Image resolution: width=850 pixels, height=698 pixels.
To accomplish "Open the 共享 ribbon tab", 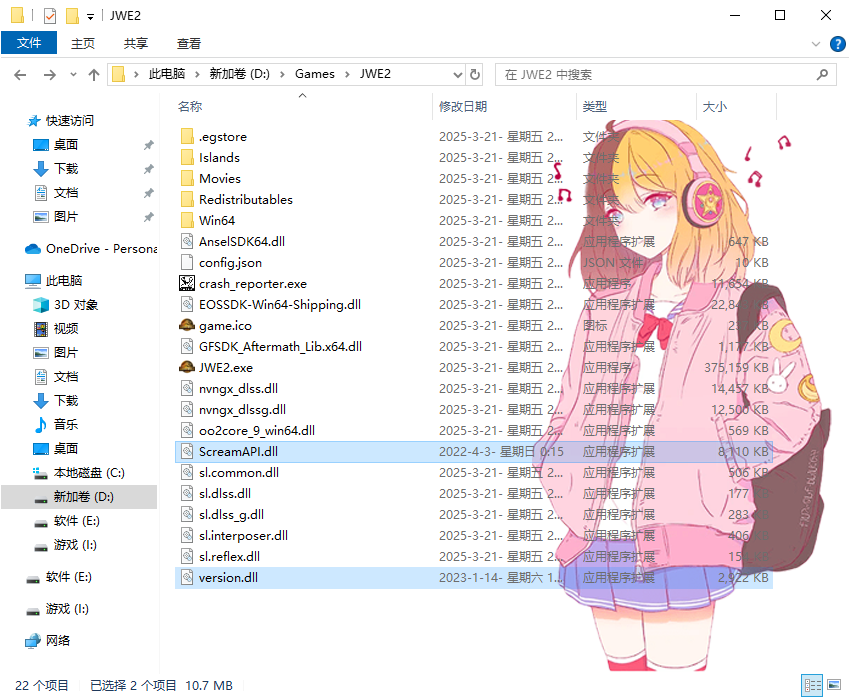I will point(136,43).
